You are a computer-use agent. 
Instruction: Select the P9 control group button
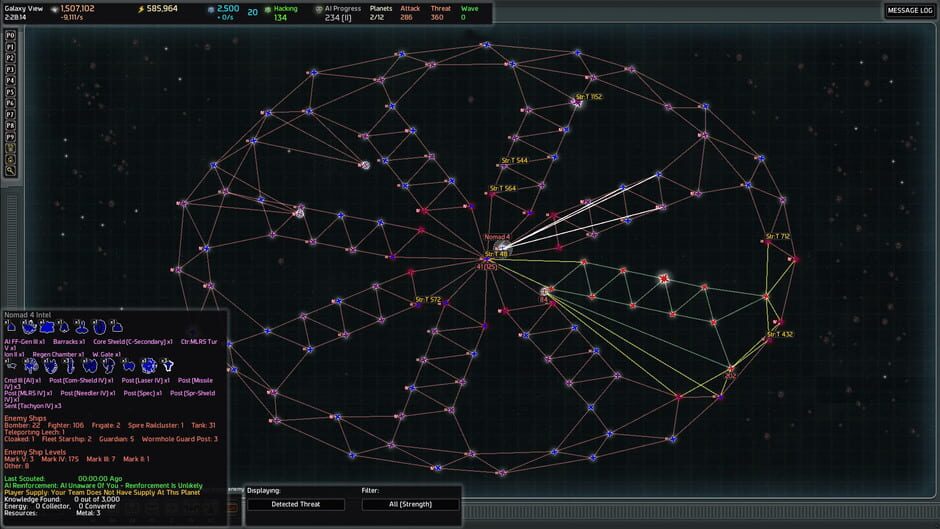tap(10, 137)
